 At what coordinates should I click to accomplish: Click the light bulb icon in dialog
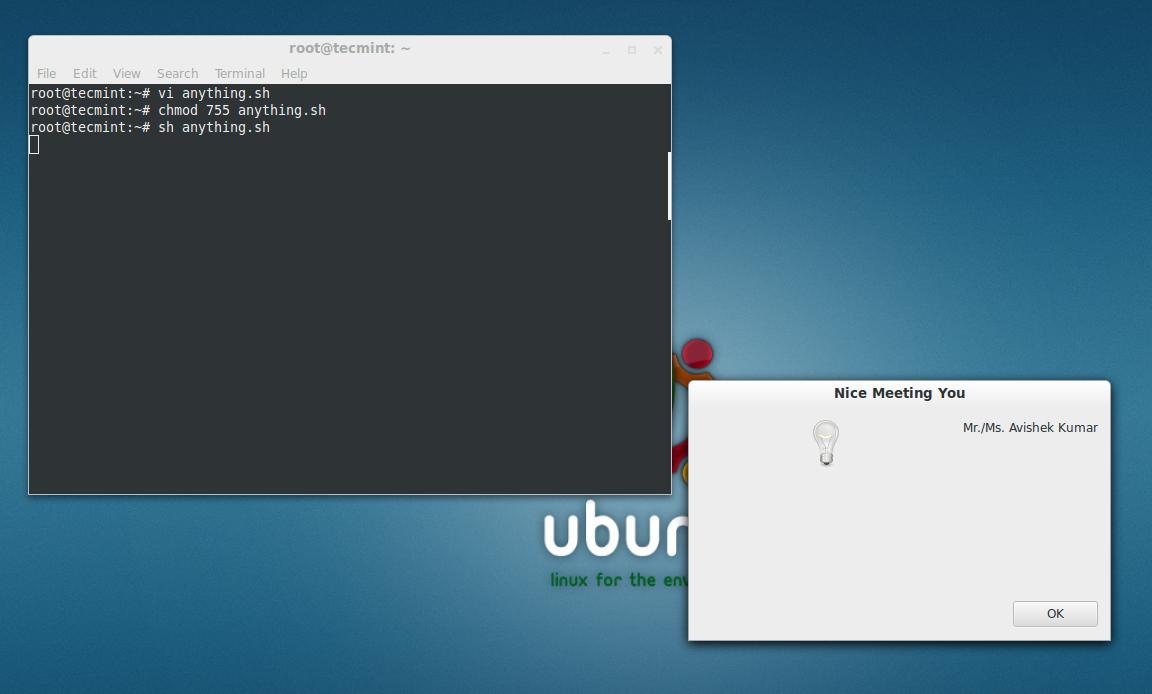(x=826, y=443)
